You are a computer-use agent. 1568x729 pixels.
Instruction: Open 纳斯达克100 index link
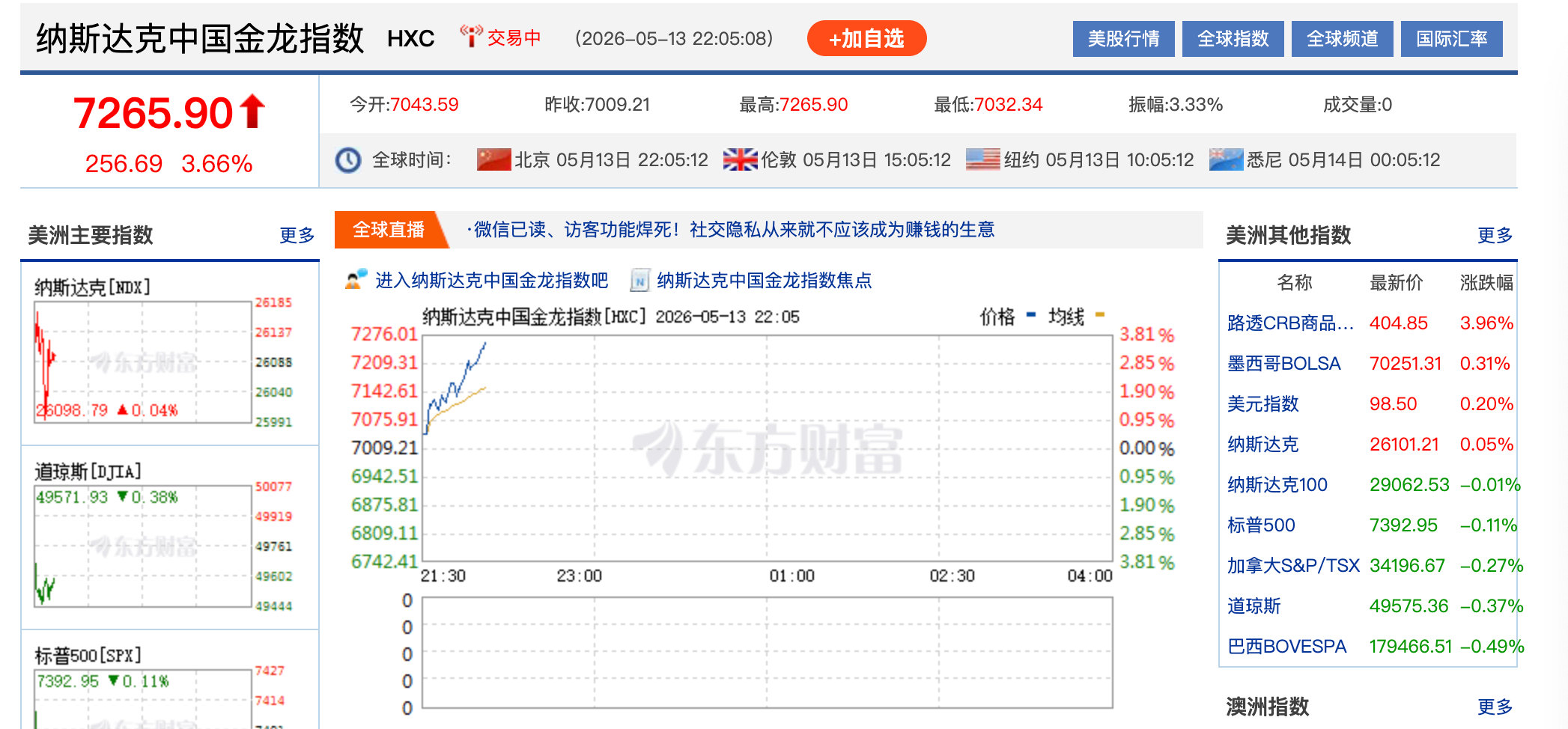click(x=1277, y=485)
